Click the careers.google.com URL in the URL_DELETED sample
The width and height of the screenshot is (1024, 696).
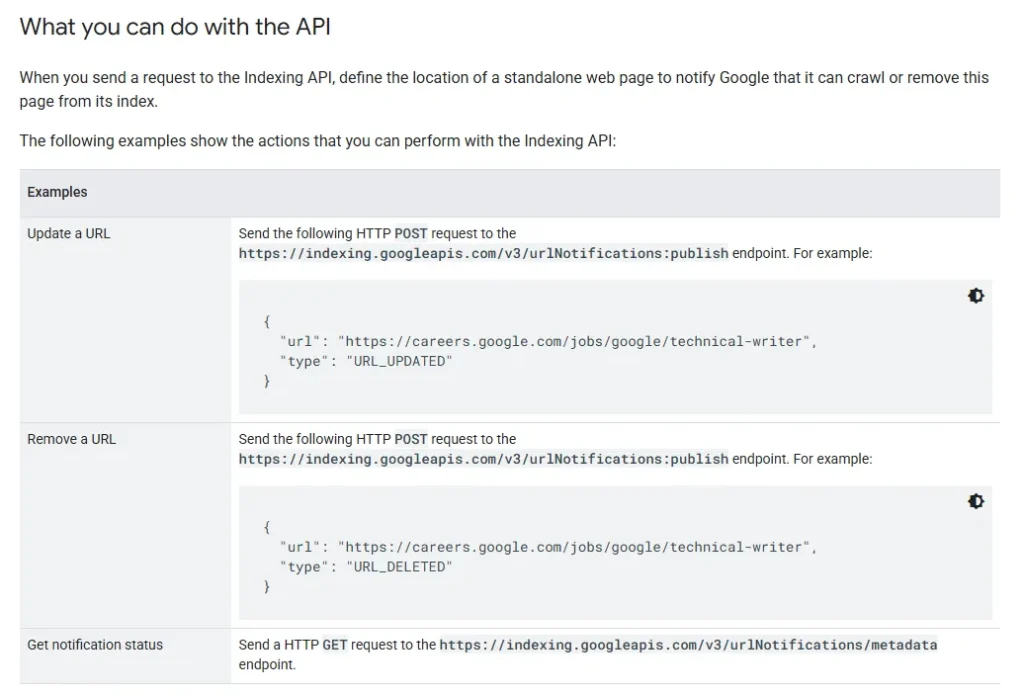[x=575, y=548]
